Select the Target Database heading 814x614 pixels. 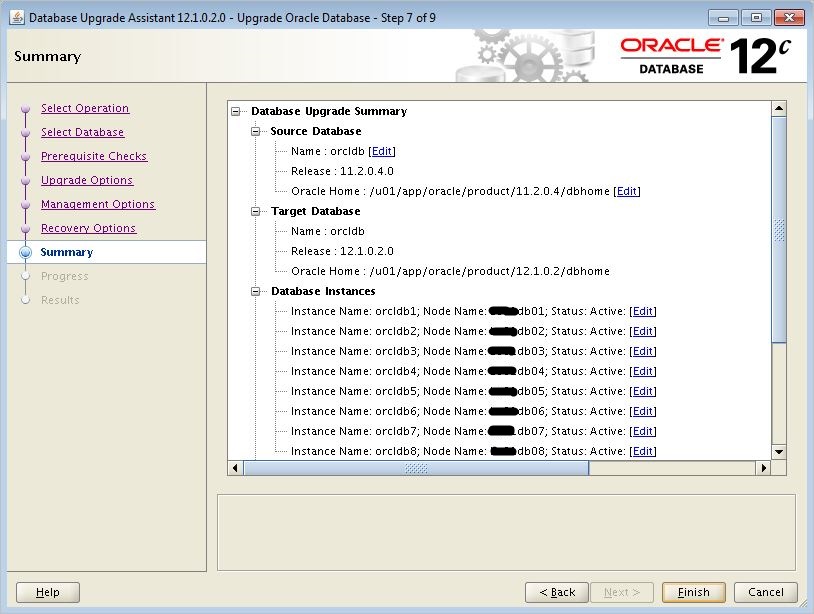click(316, 211)
